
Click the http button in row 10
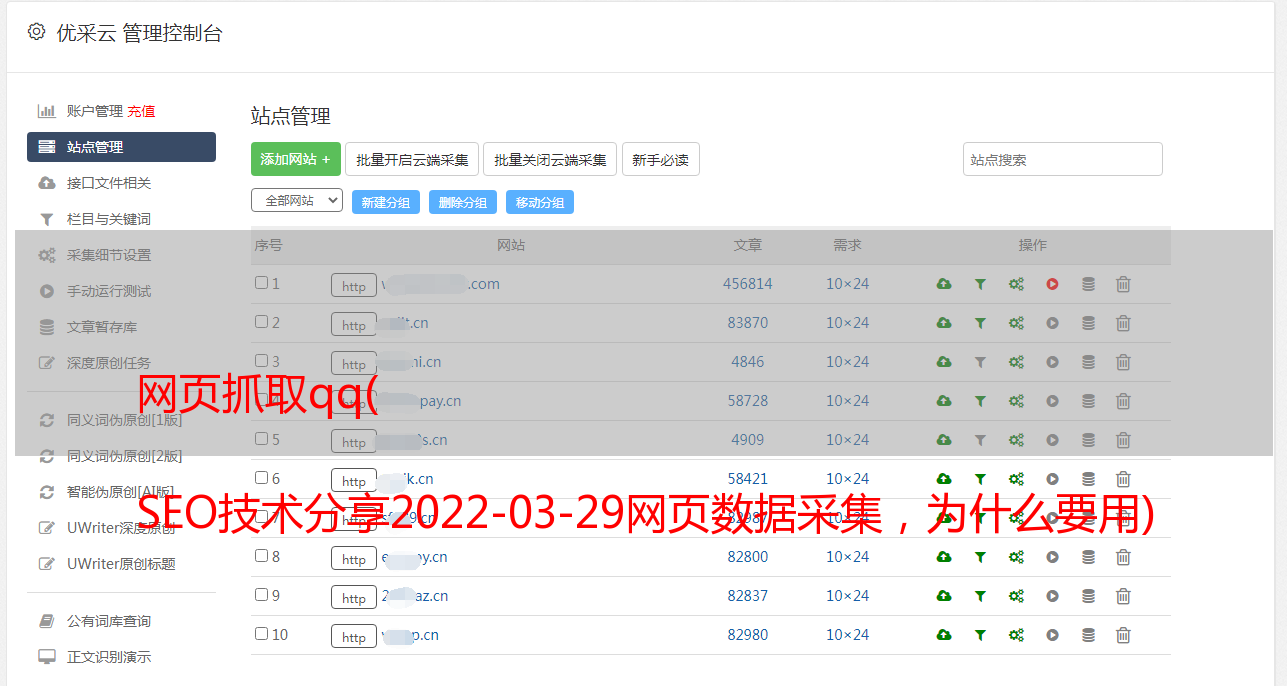point(354,637)
